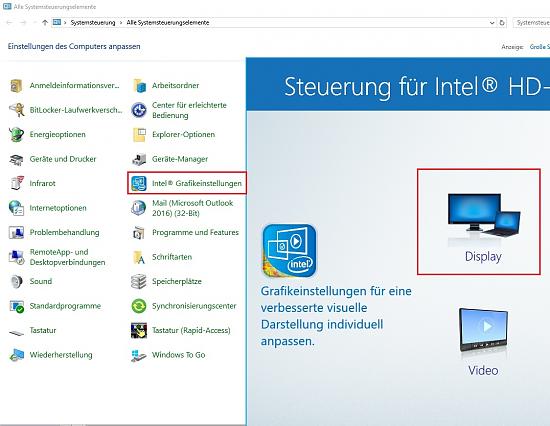Viewport: 550px width, 426px height.
Task: Open the Synchronisierungscenter green icon
Action: (139, 306)
